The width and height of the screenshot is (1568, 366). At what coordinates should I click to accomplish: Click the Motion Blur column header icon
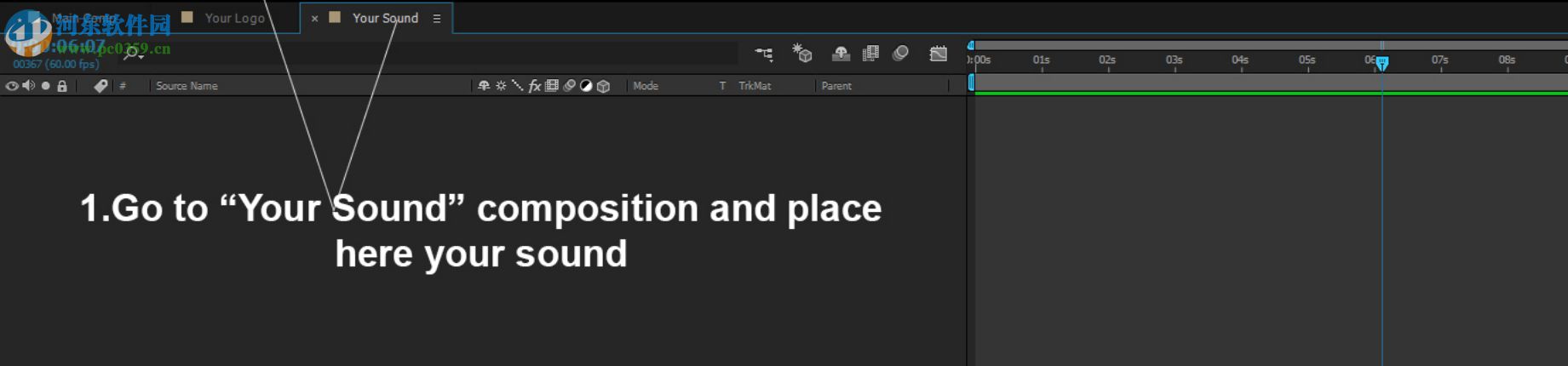click(x=569, y=86)
